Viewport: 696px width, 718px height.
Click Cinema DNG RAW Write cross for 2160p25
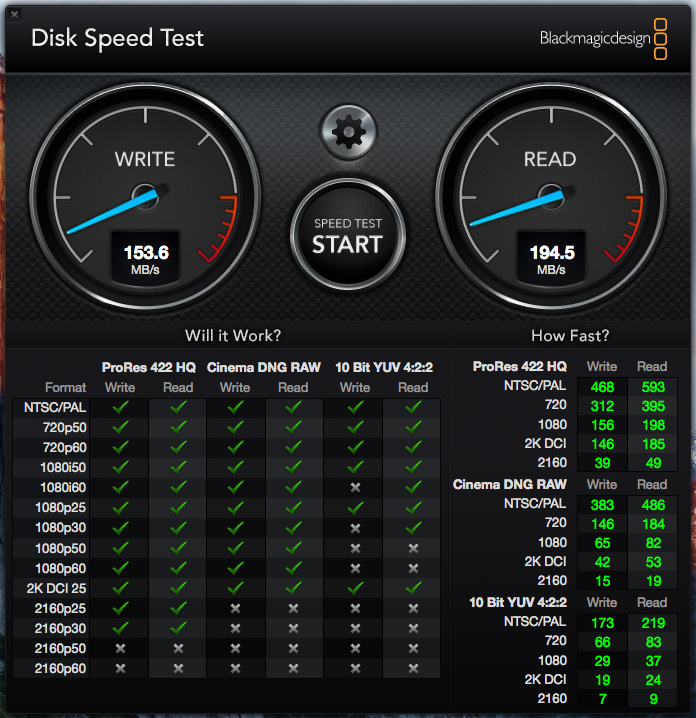click(x=235, y=608)
